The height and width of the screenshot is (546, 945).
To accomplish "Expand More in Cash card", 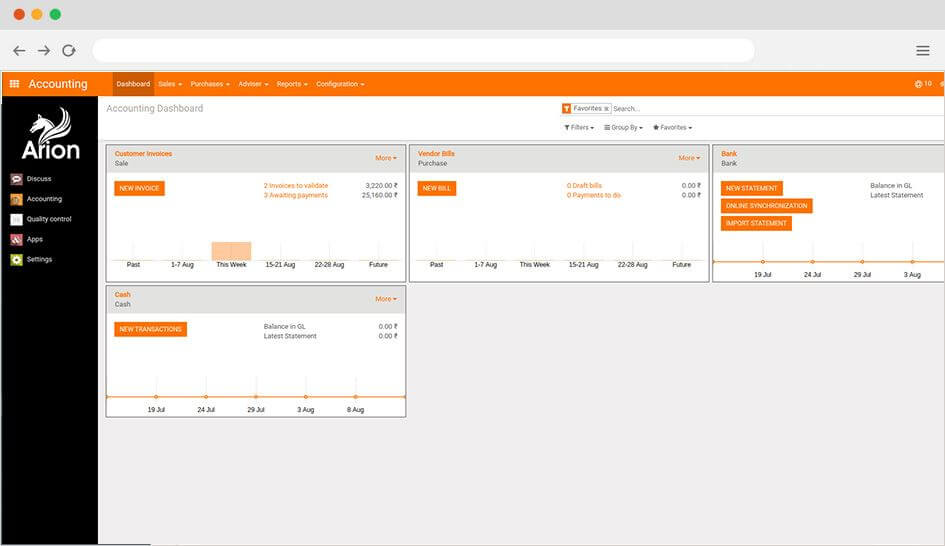I will [386, 299].
